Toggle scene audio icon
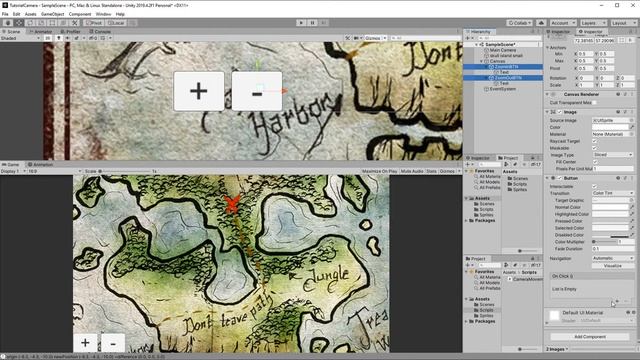This screenshot has height=360, width=640. pyautogui.click(x=67, y=38)
